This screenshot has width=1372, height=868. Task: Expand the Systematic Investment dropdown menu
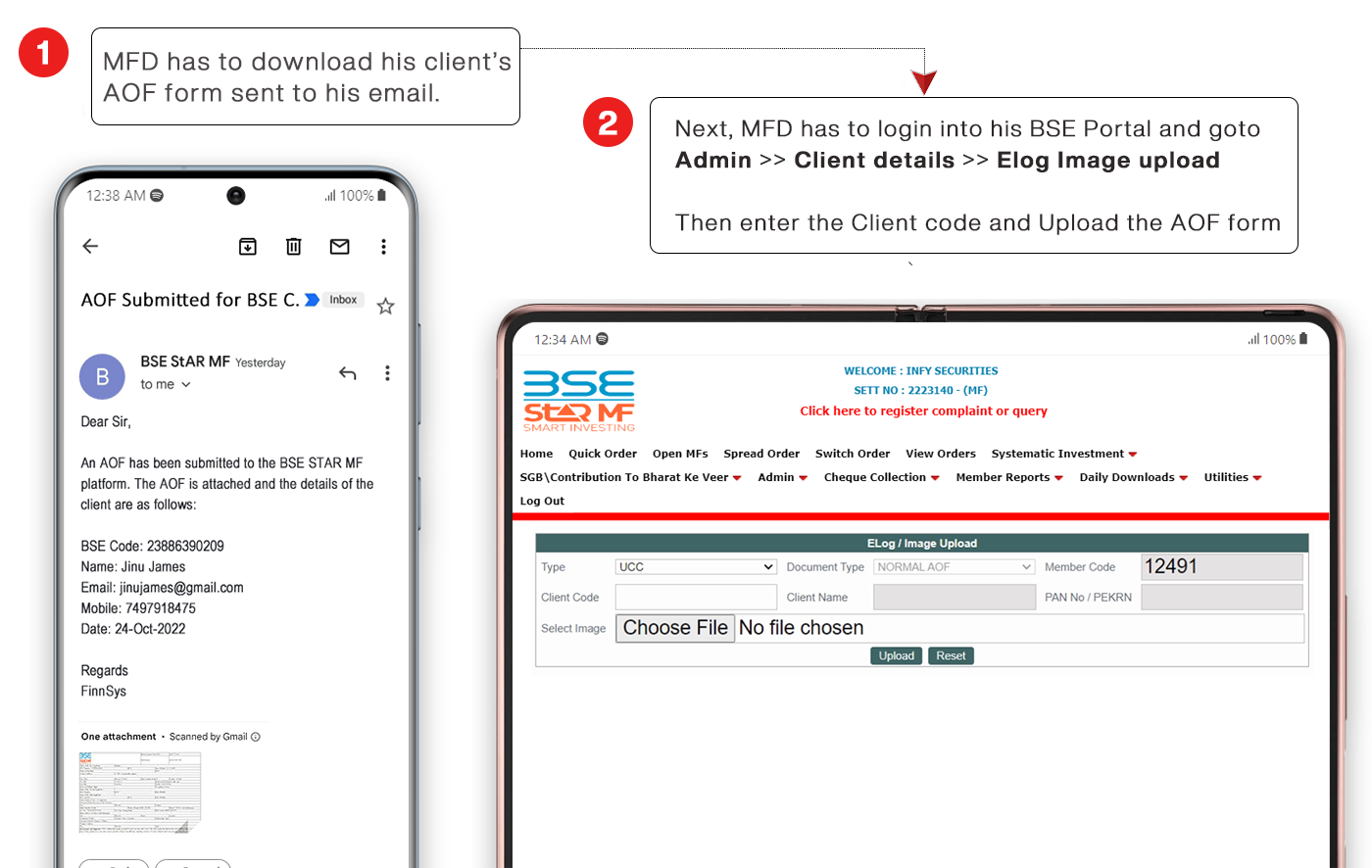(1064, 454)
